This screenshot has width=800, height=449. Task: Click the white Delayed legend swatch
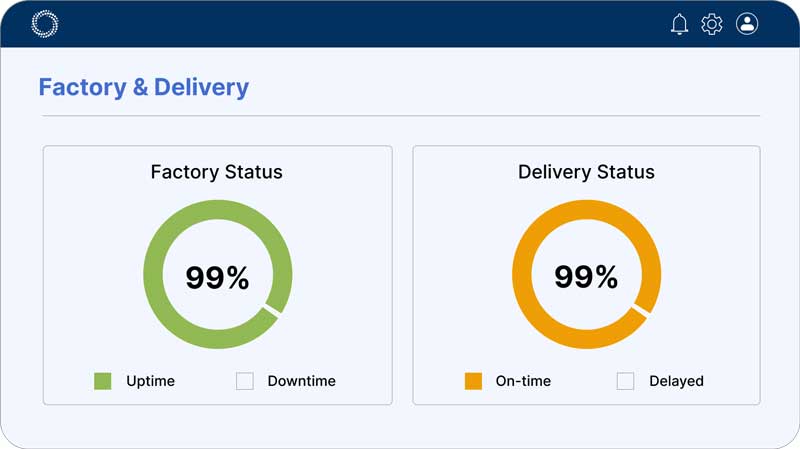626,381
